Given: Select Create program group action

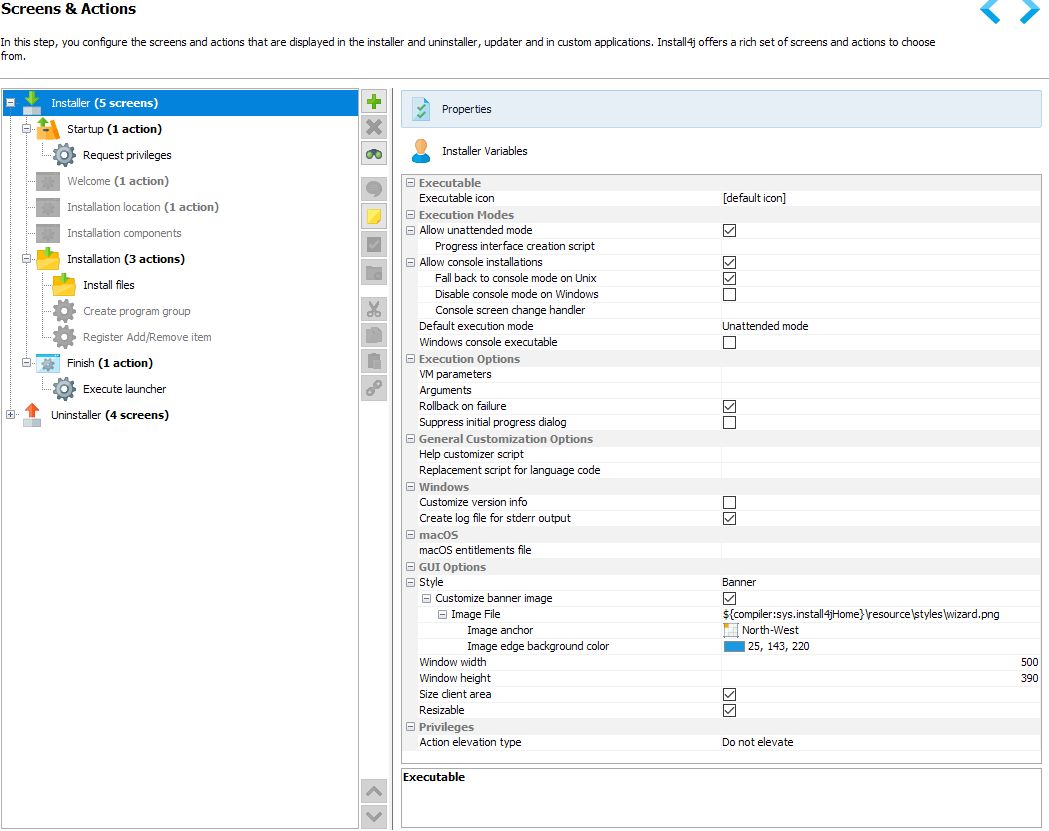Looking at the screenshot, I should pos(136,311).
